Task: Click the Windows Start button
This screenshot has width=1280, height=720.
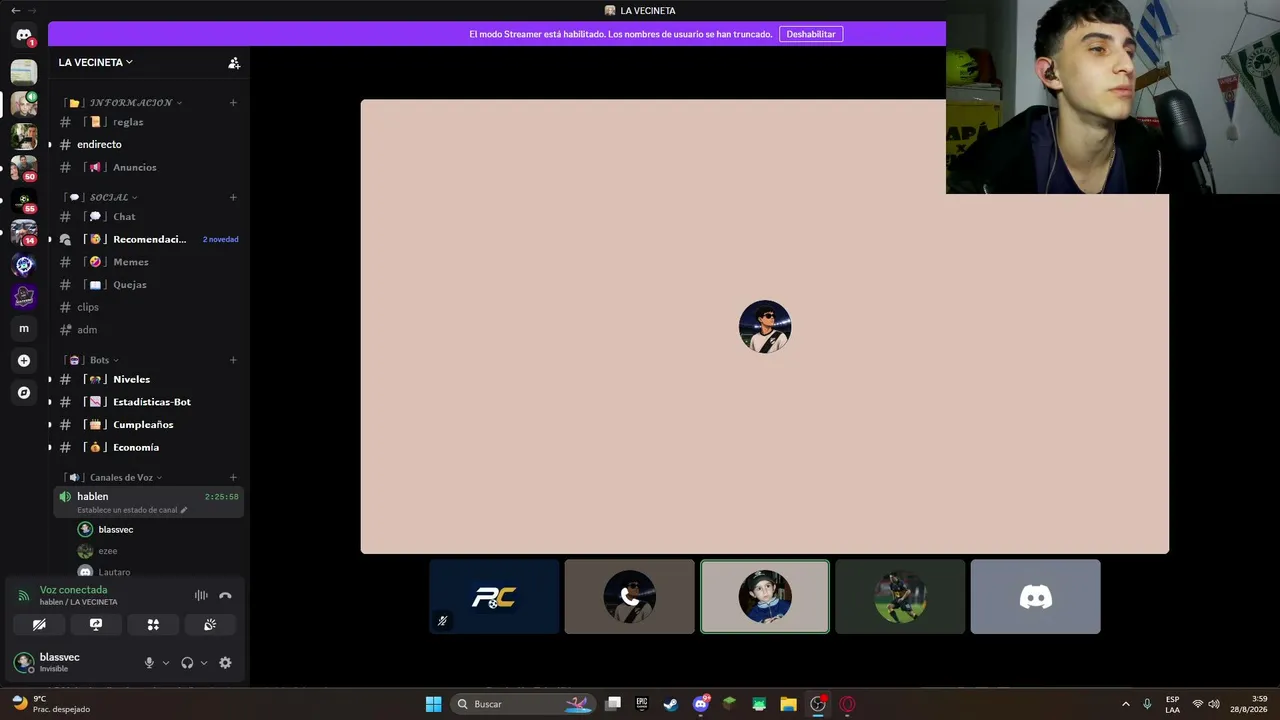Action: pyautogui.click(x=433, y=704)
